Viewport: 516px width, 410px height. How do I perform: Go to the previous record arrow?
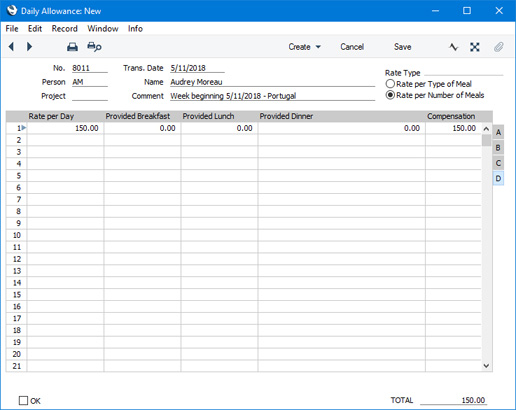tap(11, 46)
